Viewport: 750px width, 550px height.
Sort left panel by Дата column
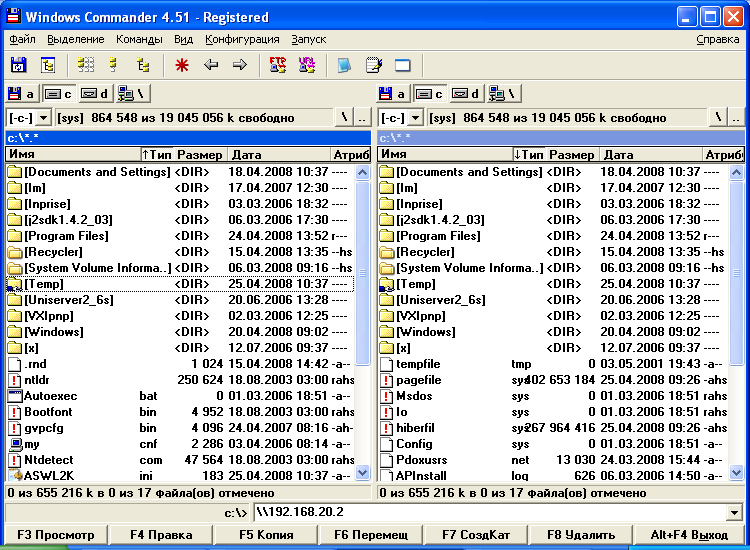click(x=279, y=154)
